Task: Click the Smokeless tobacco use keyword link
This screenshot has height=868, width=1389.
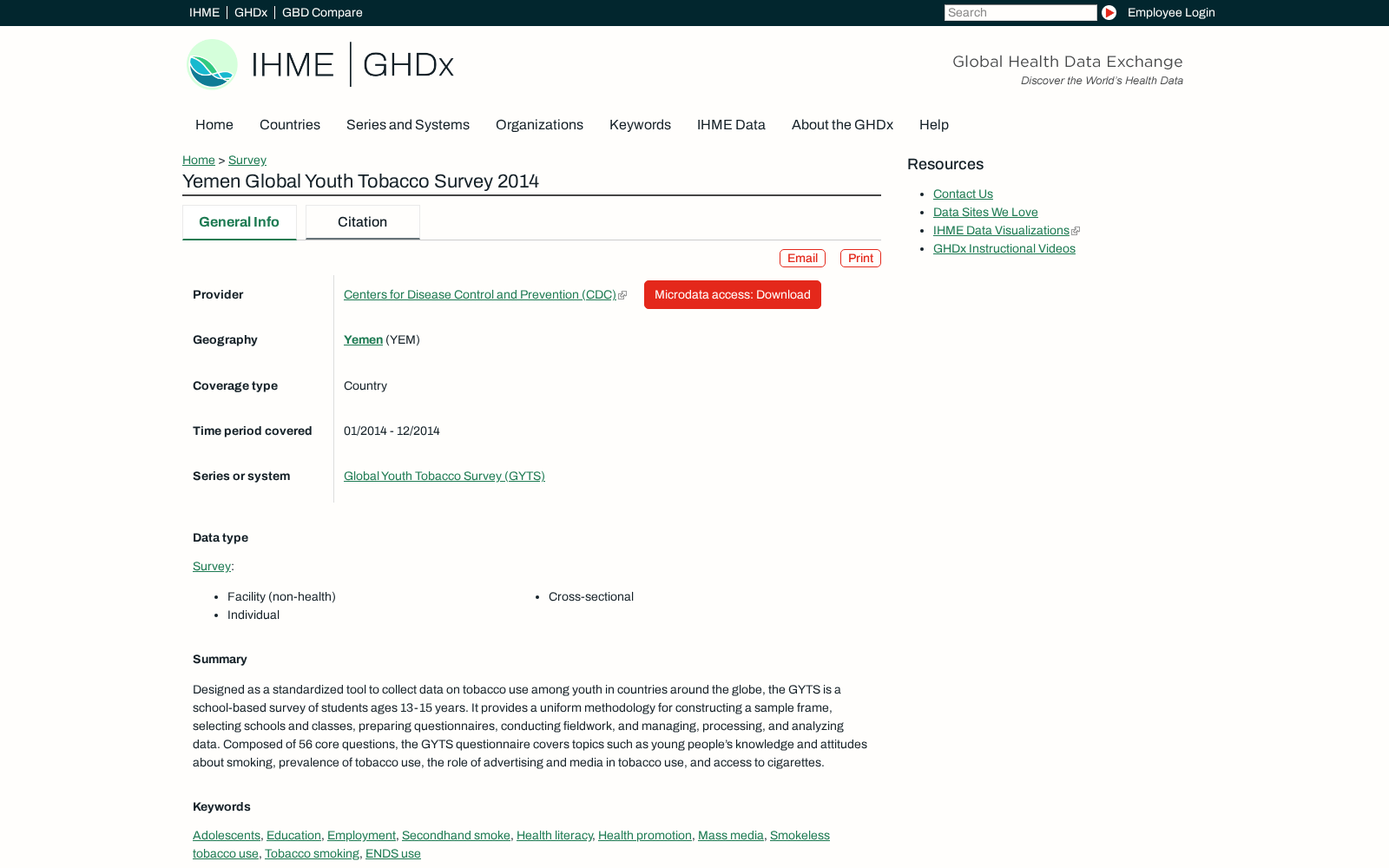Action: coord(800,835)
